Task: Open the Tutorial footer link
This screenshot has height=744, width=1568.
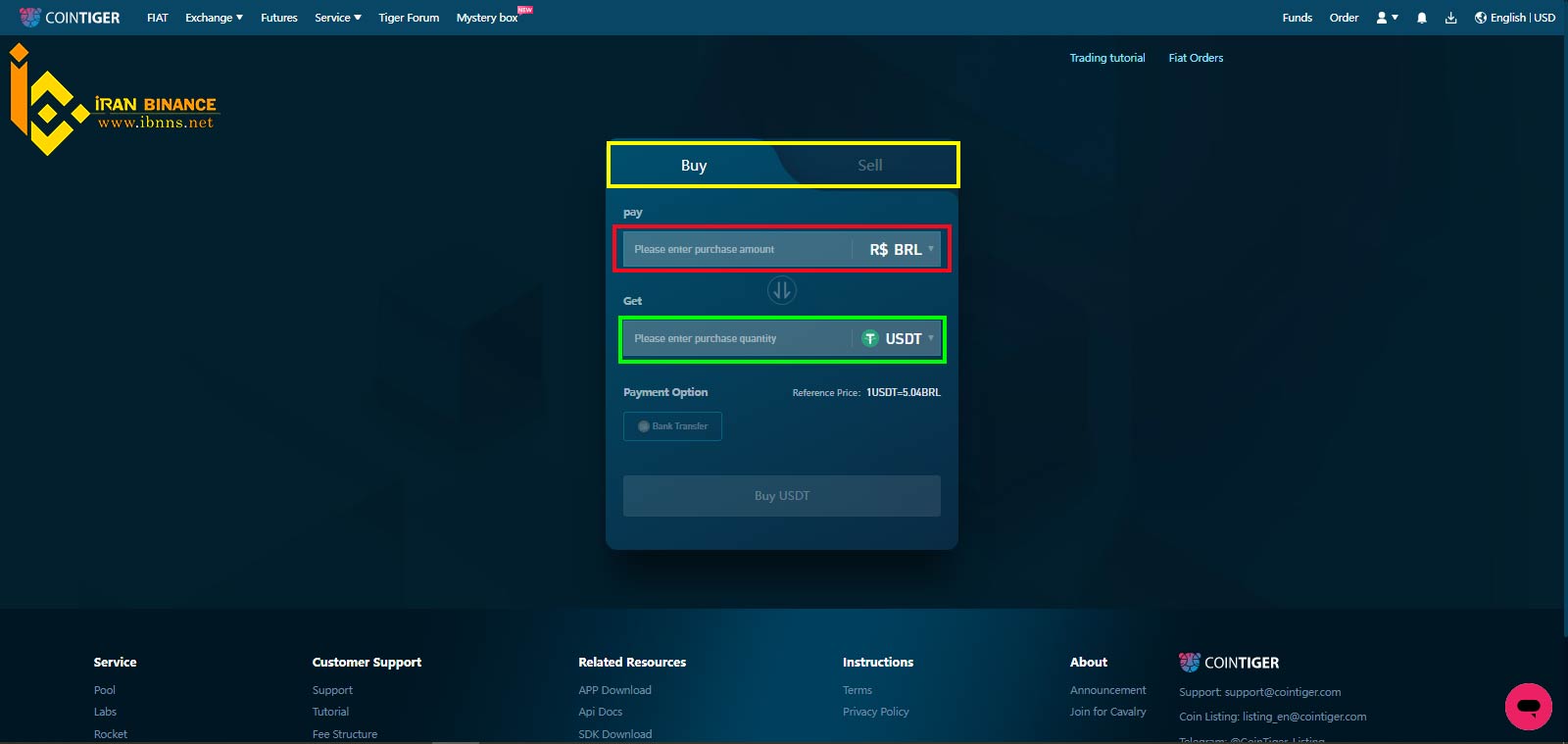Action: (x=330, y=712)
